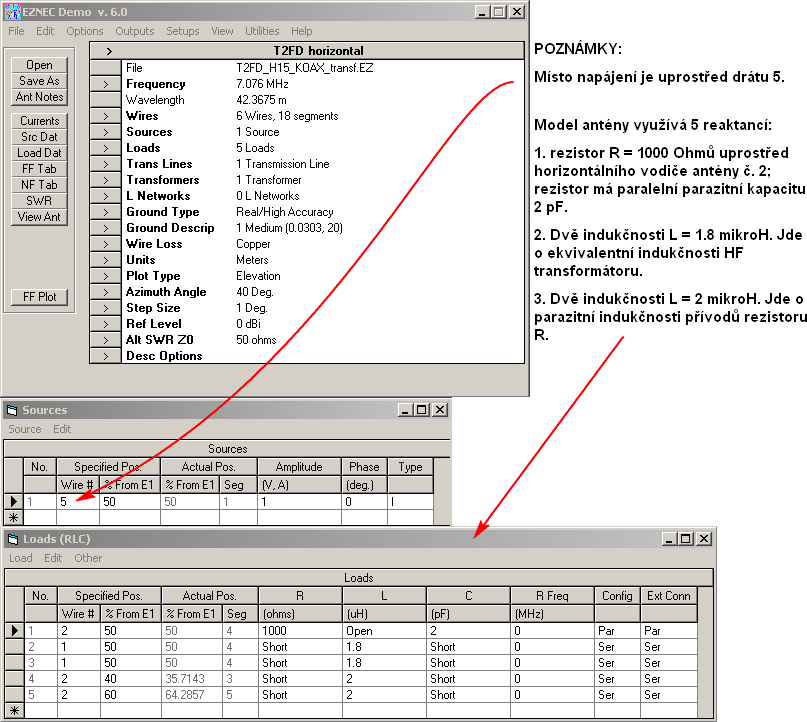
Task: Expand the Frequency setting row
Action: point(106,84)
